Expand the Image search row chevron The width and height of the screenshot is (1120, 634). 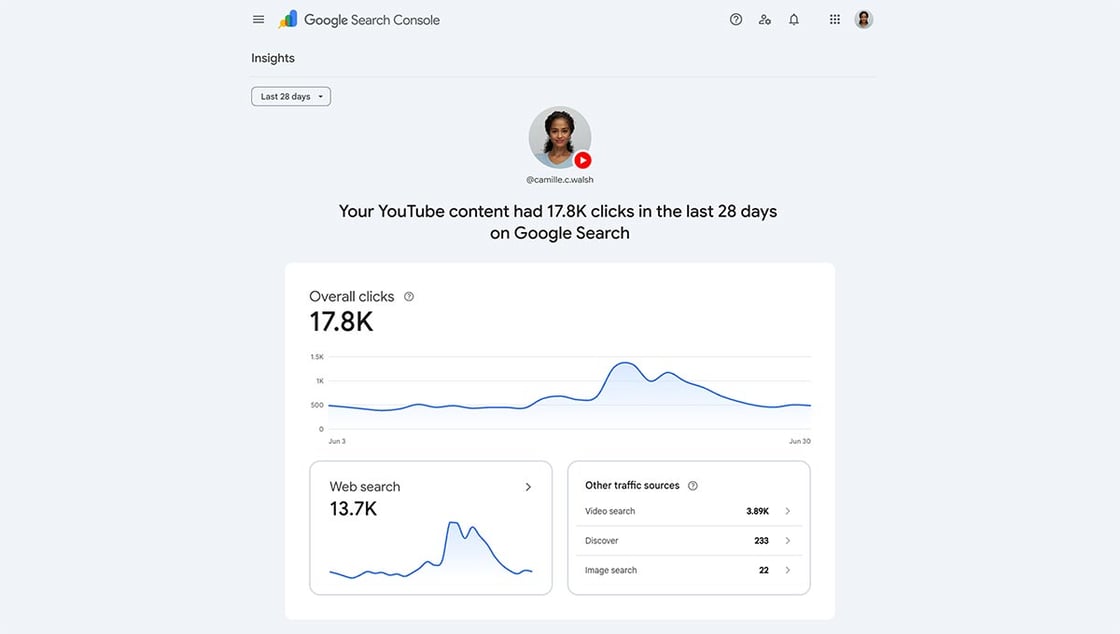click(x=788, y=570)
